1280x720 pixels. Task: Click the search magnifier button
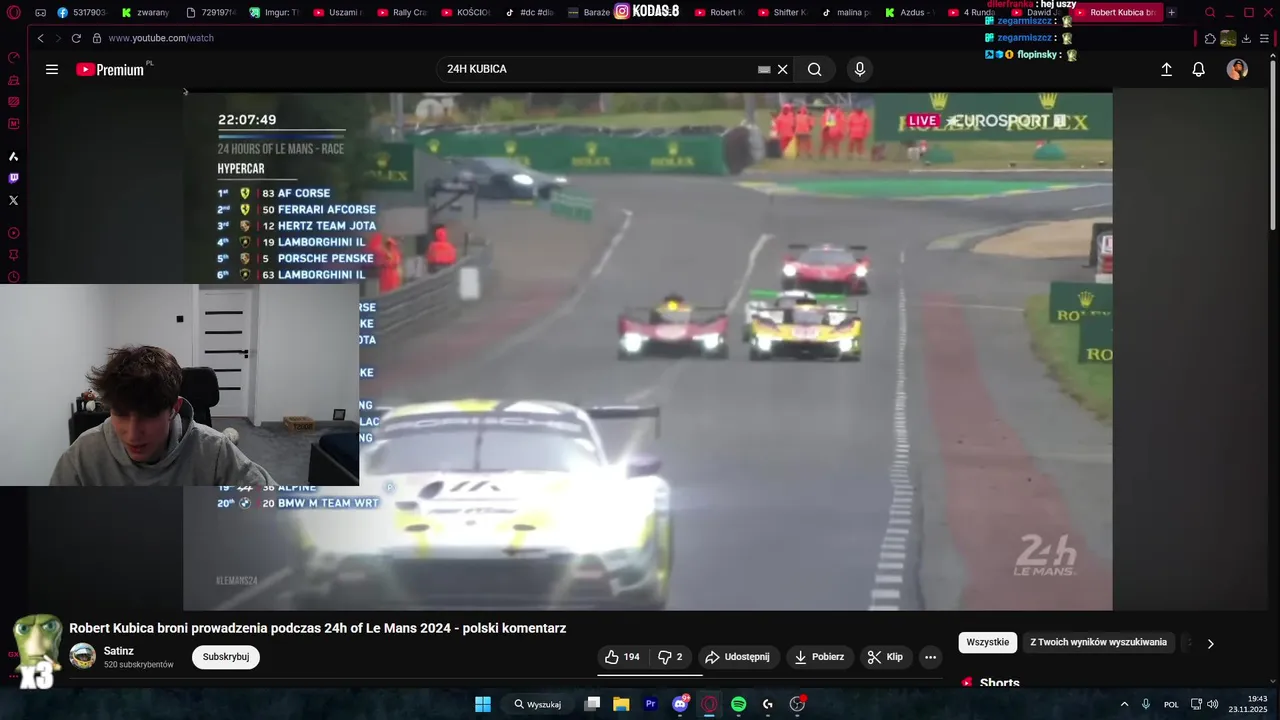point(815,69)
